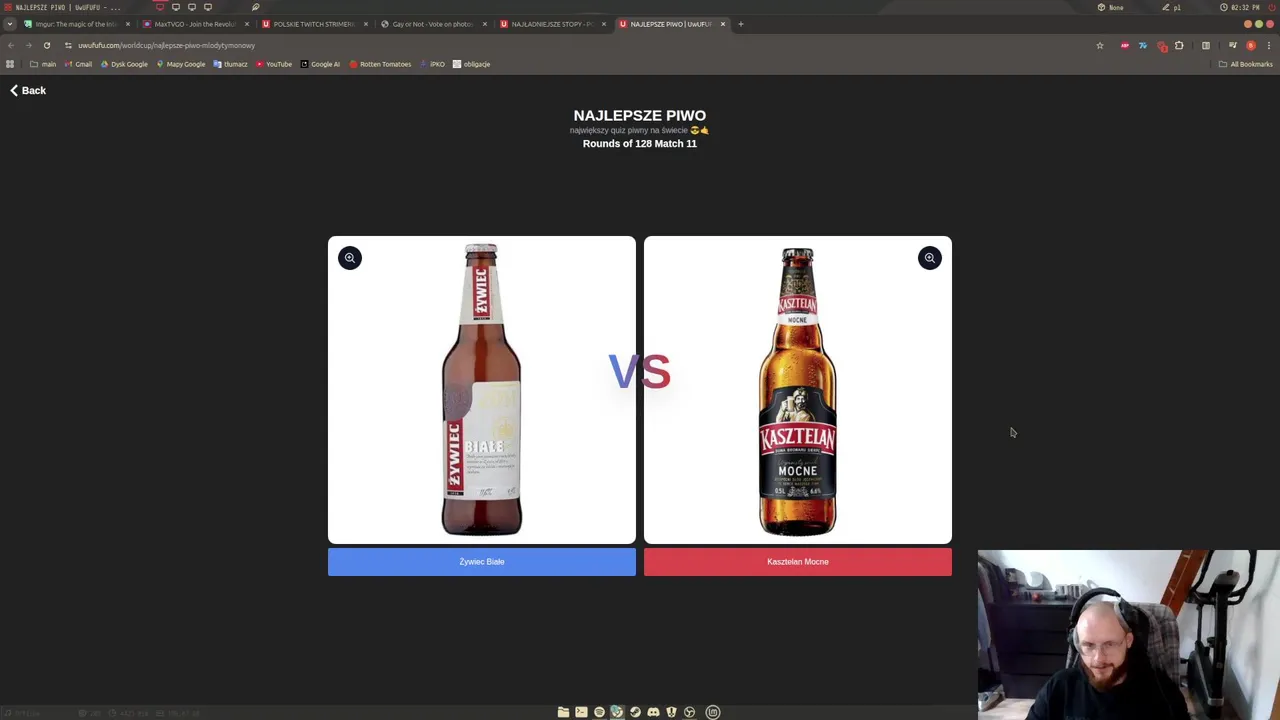Select the Kasztelan Mocne bottle picture

(798, 390)
